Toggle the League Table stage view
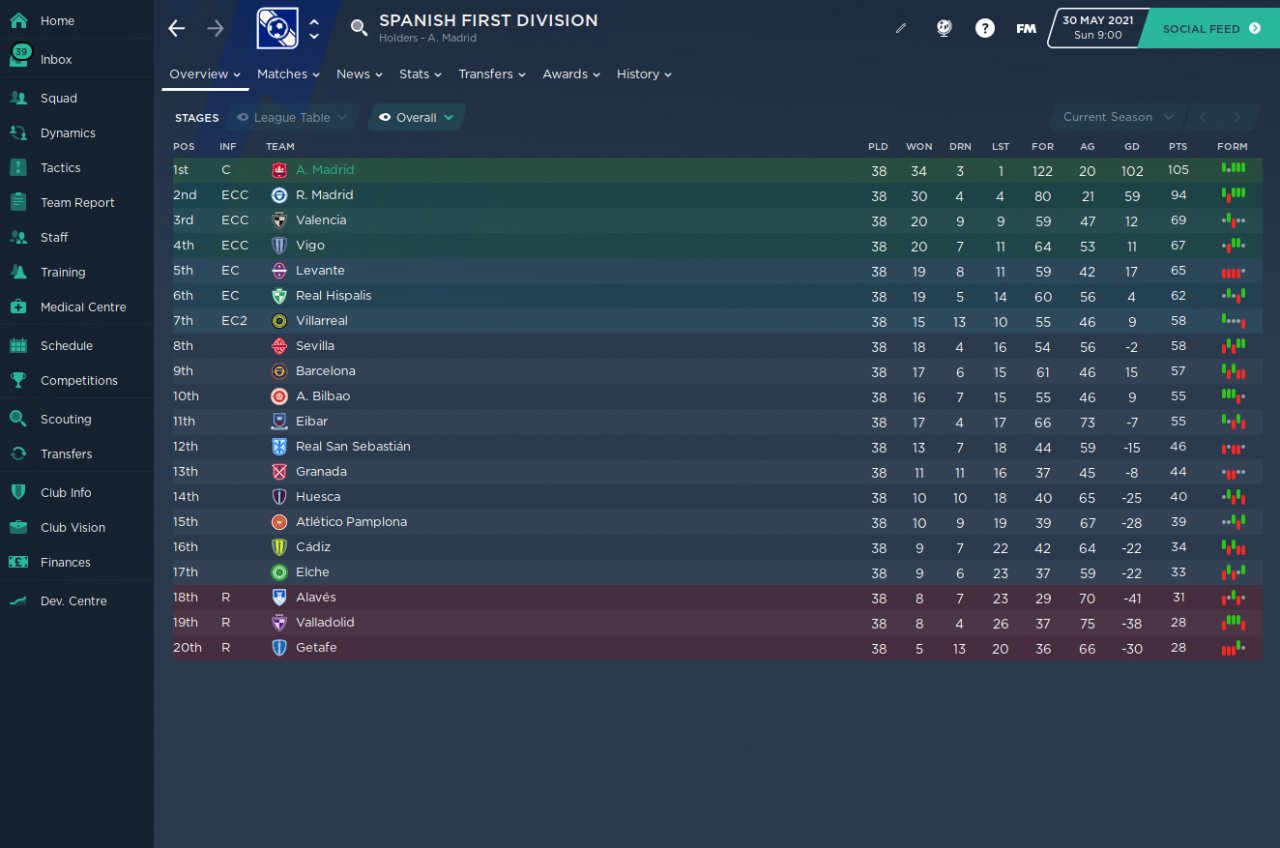The width and height of the screenshot is (1280, 848). click(292, 117)
